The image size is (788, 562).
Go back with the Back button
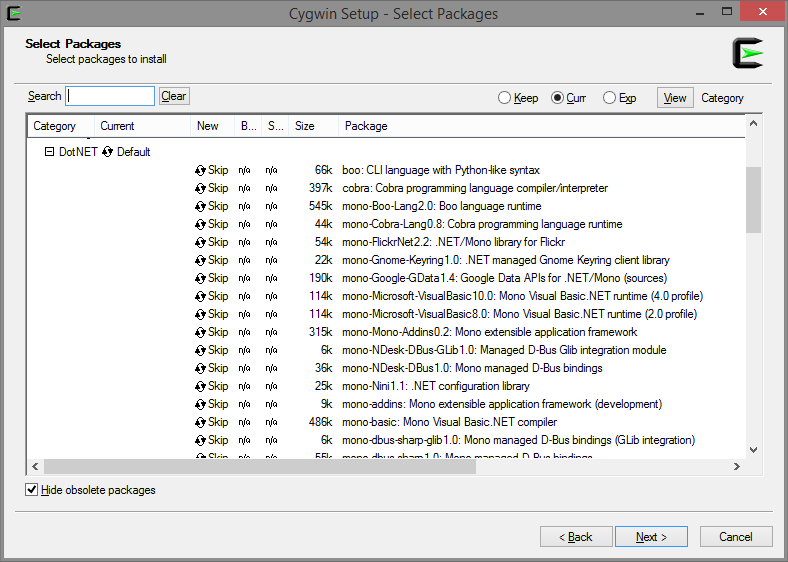tap(576, 537)
